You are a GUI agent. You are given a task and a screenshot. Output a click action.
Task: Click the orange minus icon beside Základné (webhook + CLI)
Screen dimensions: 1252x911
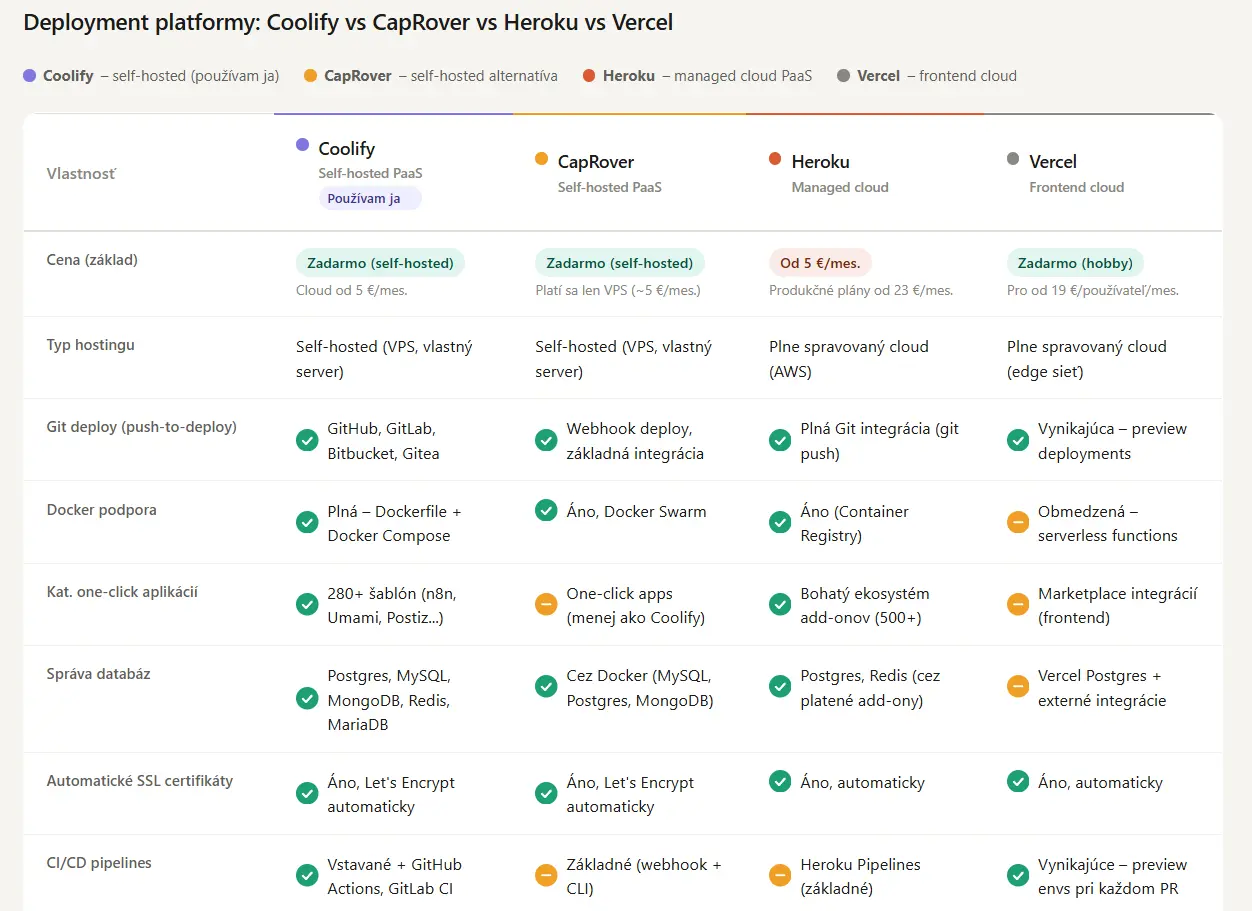pyautogui.click(x=546, y=875)
